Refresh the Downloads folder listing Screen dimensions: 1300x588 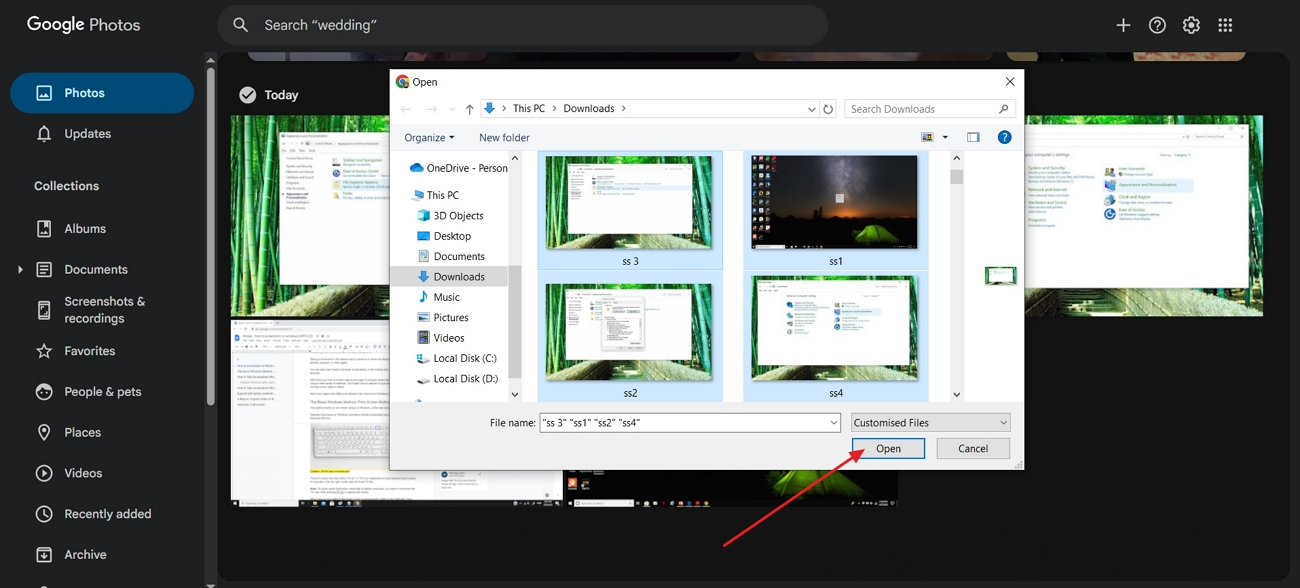[828, 109]
